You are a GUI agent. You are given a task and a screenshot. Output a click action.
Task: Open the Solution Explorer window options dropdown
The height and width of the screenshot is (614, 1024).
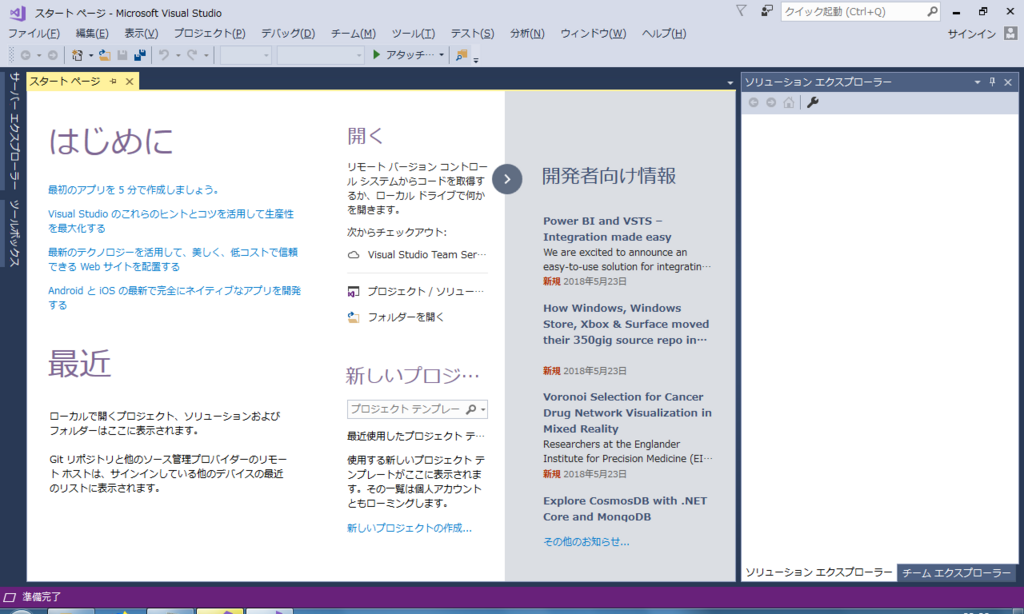pos(977,81)
